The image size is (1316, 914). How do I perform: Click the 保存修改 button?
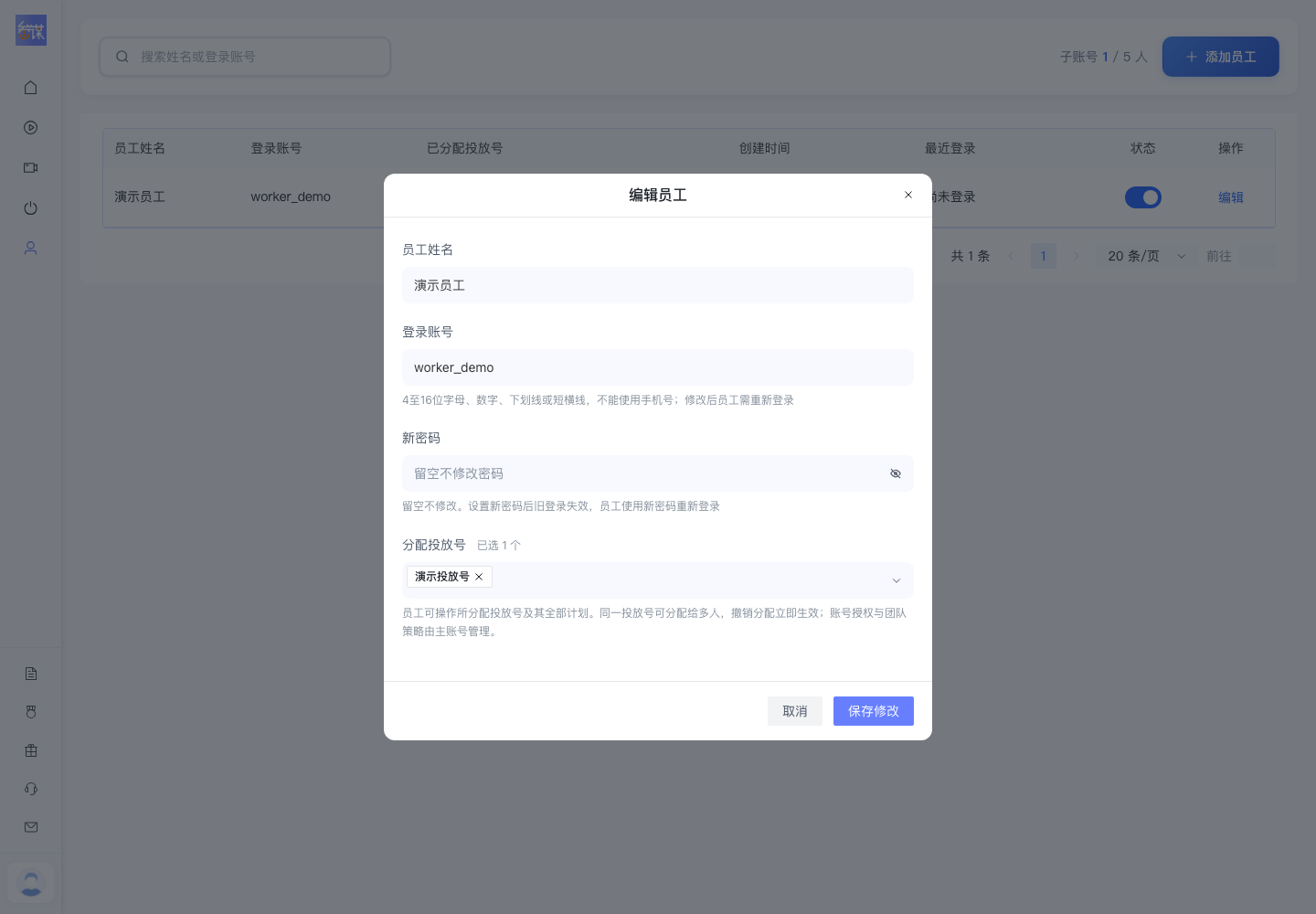(874, 711)
